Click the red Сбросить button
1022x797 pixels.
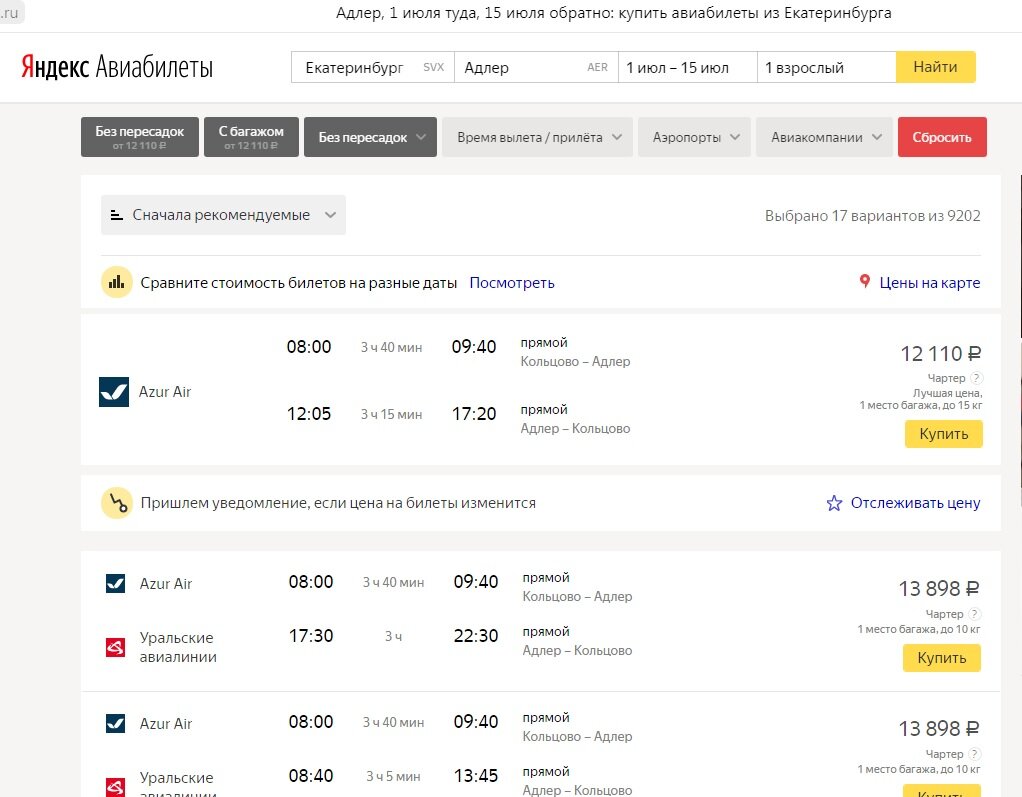(942, 137)
